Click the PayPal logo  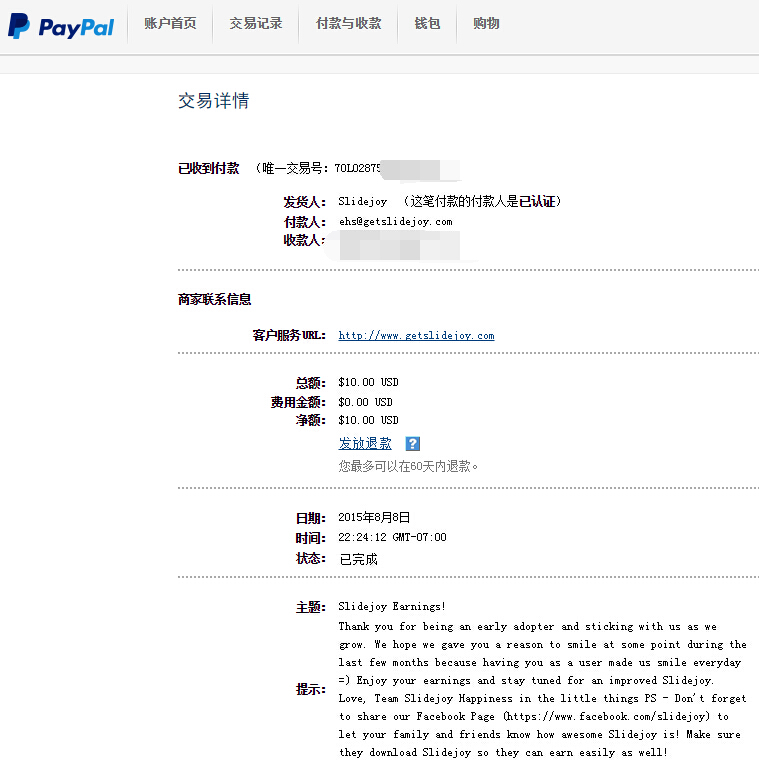[x=61, y=26]
